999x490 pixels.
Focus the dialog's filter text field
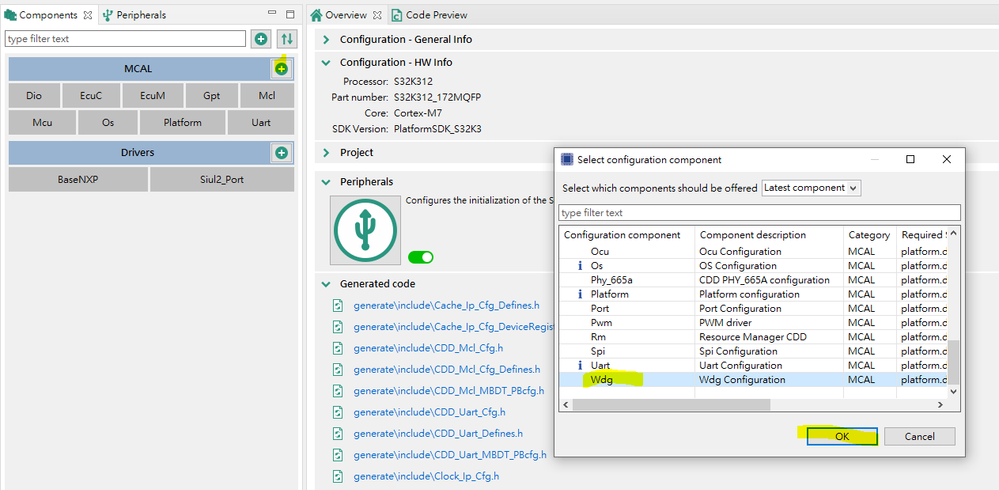[759, 212]
